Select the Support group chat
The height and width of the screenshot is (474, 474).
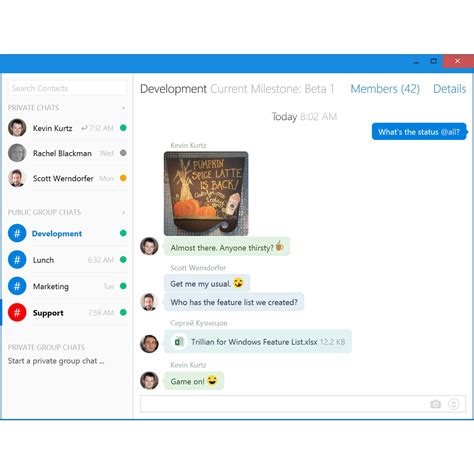(x=67, y=313)
